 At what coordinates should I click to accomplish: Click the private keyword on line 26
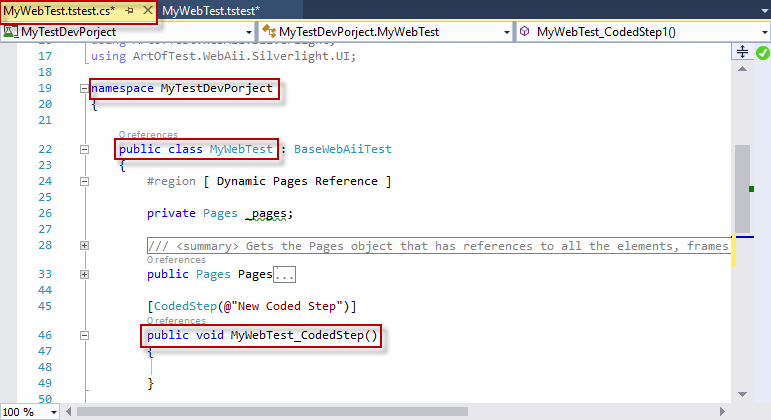(171, 213)
